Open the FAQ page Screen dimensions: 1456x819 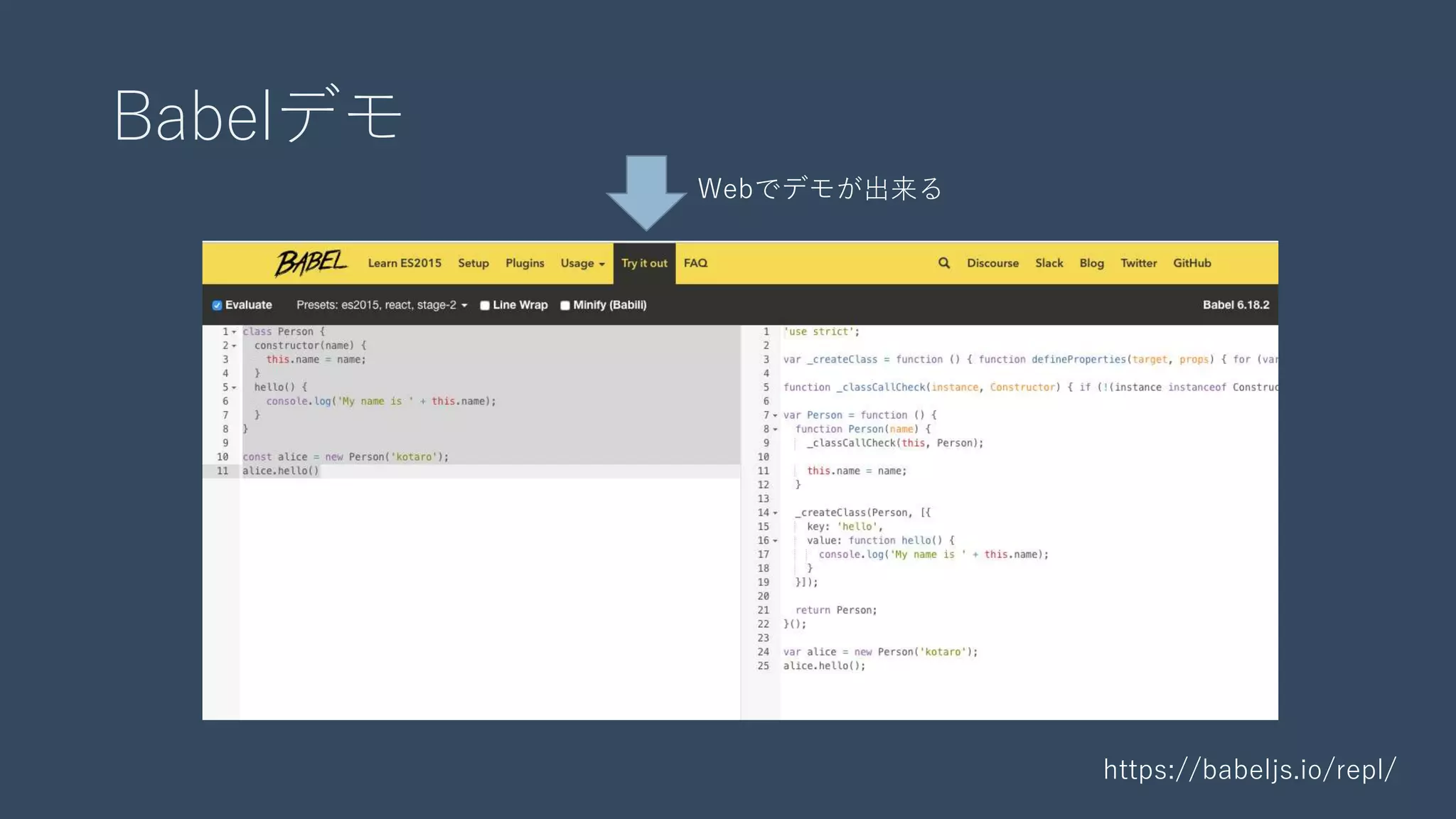(695, 263)
